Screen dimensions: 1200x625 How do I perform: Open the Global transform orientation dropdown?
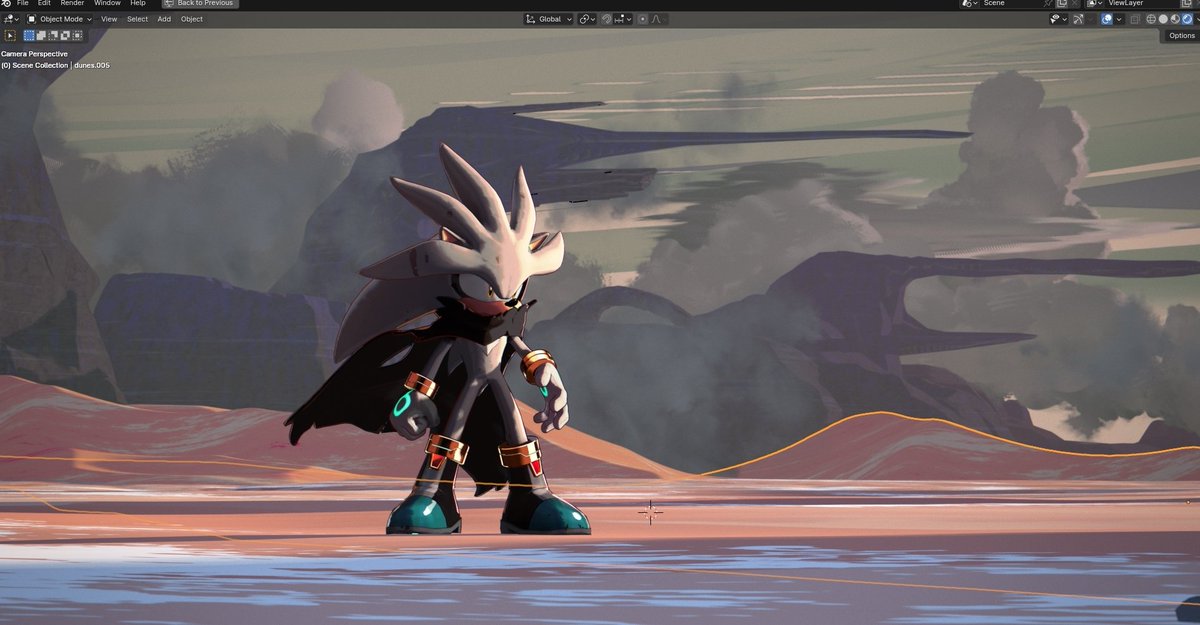(x=548, y=19)
